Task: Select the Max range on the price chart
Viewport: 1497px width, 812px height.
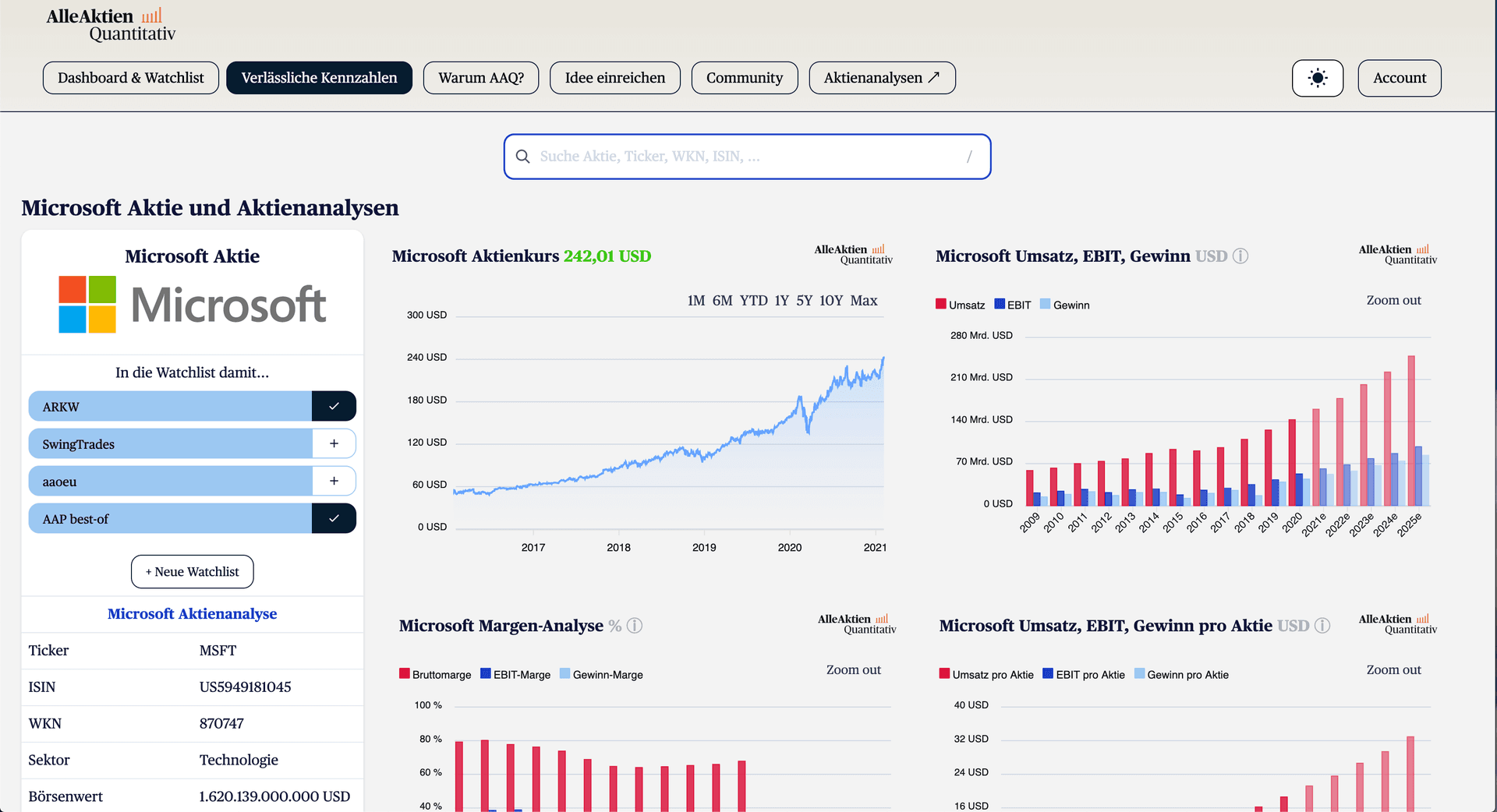Action: [x=864, y=301]
